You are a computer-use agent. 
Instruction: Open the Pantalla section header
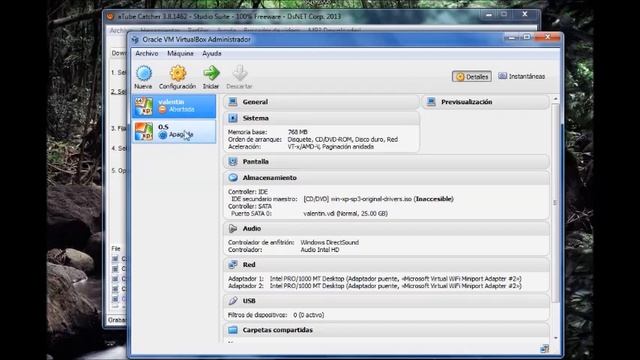(386, 162)
